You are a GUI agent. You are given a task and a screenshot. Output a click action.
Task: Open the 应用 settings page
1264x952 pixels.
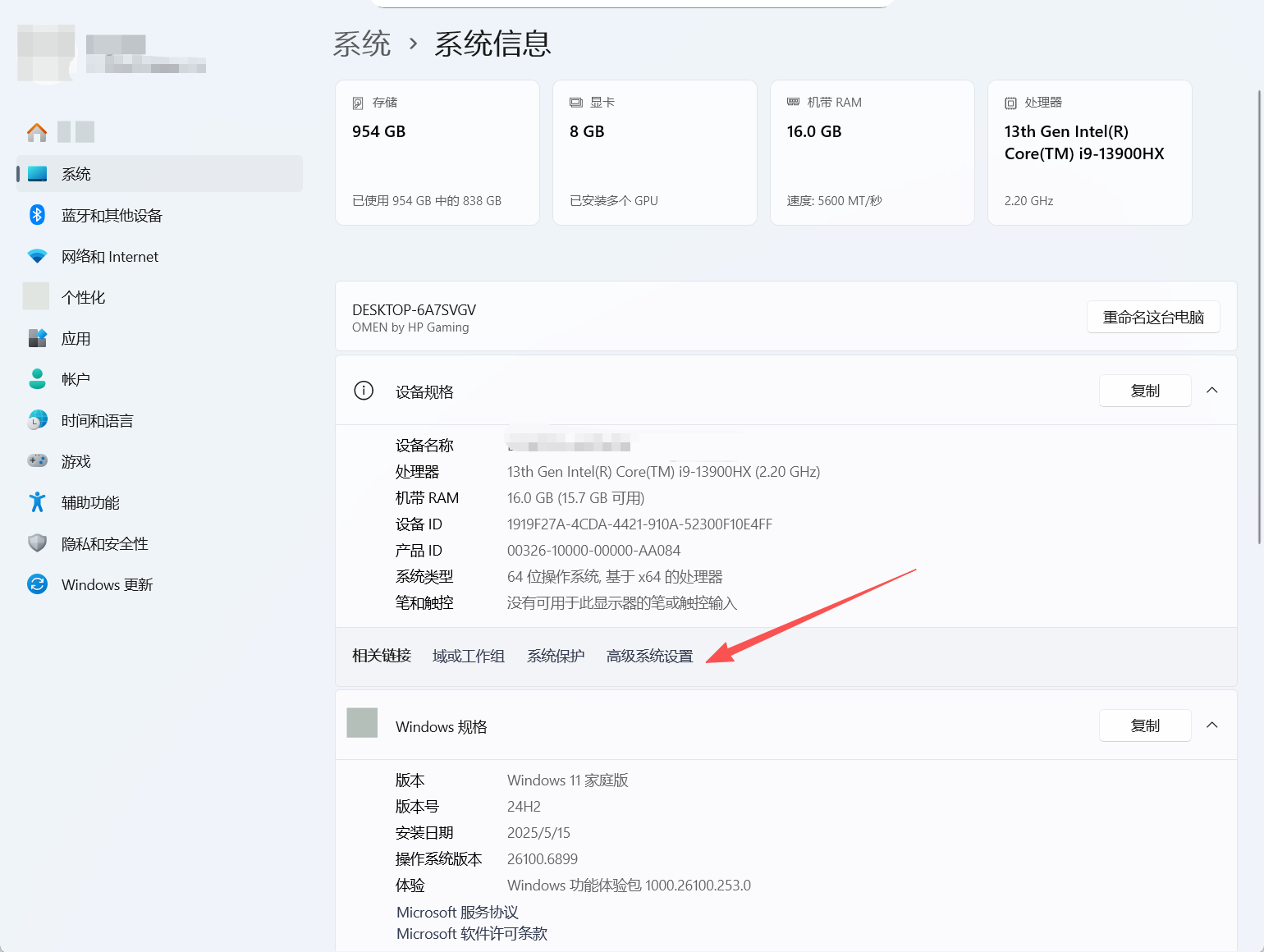point(159,338)
